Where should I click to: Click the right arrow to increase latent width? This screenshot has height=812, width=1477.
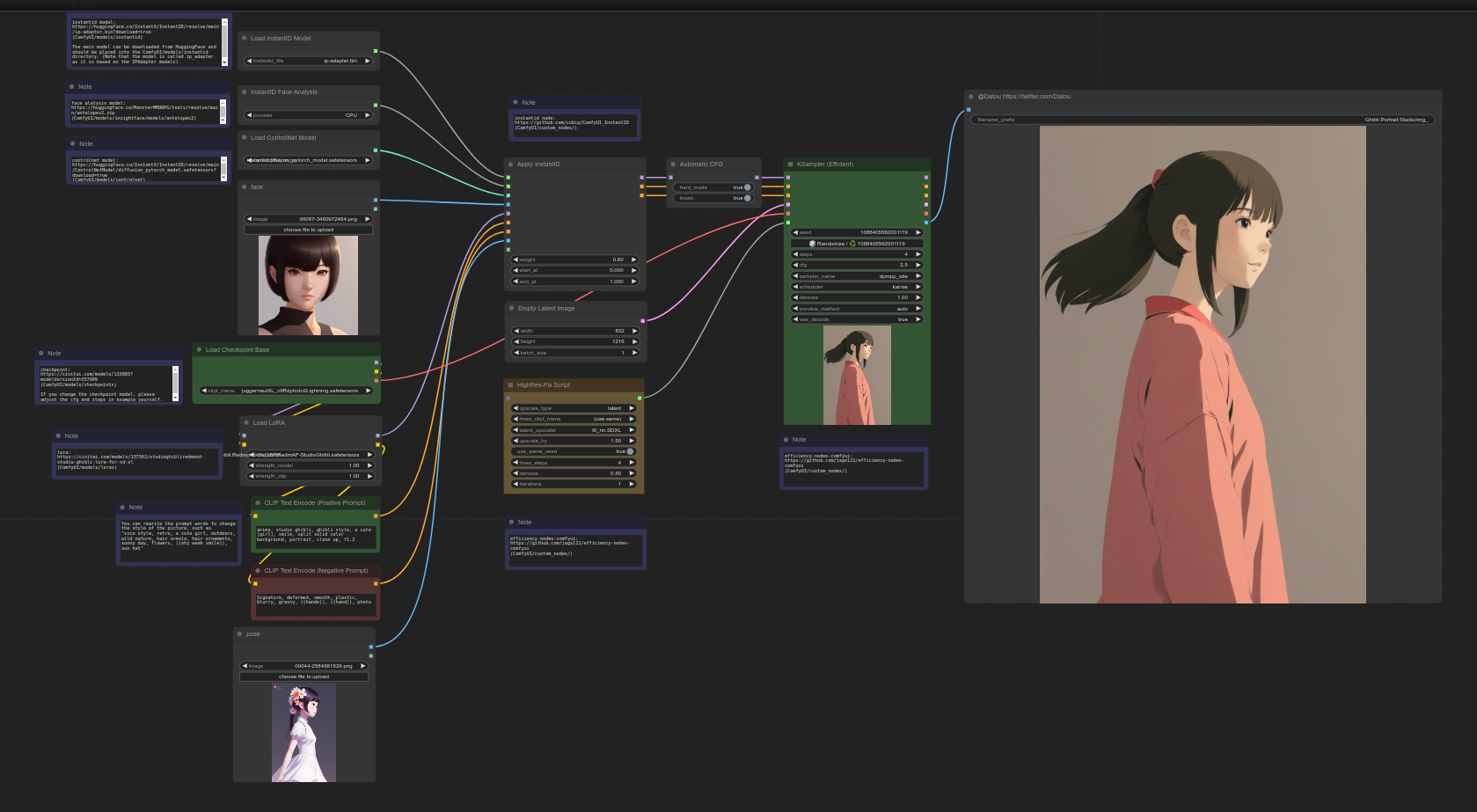pyautogui.click(x=634, y=331)
